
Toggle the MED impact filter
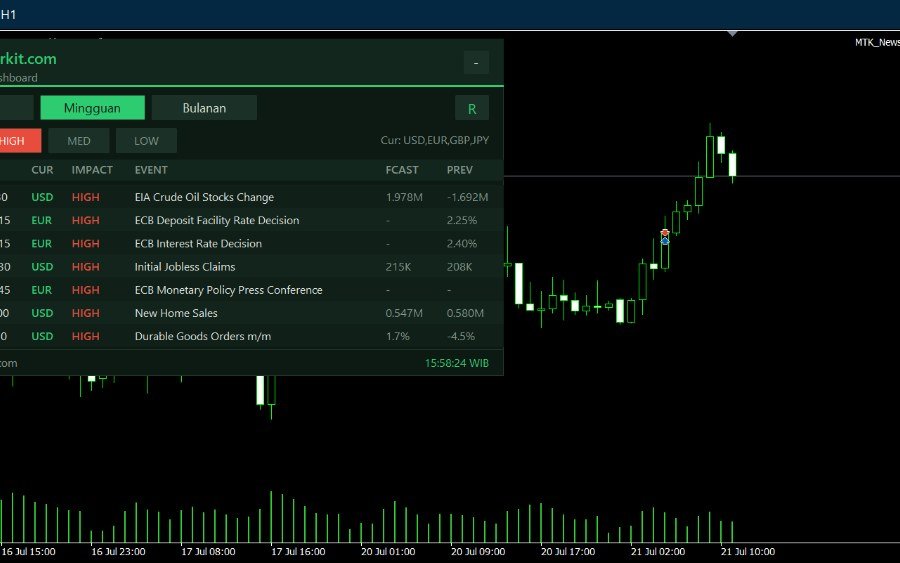pos(79,141)
